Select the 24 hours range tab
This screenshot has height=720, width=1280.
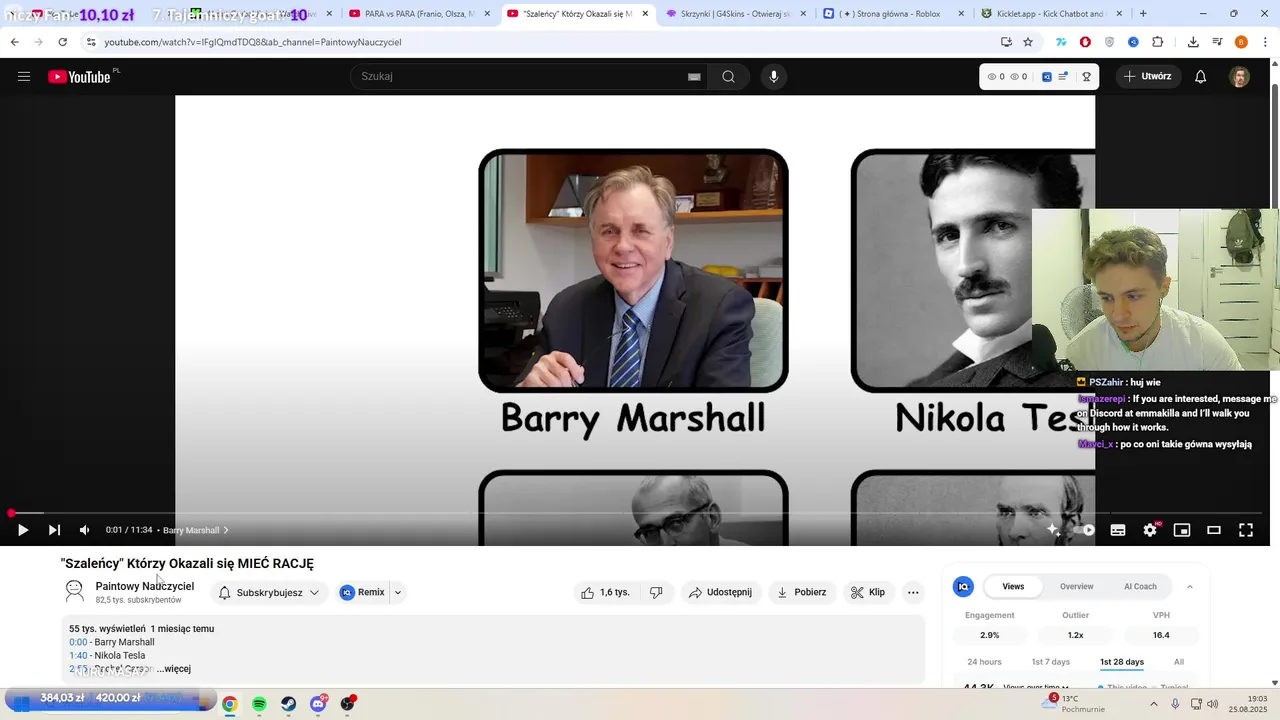tap(984, 662)
